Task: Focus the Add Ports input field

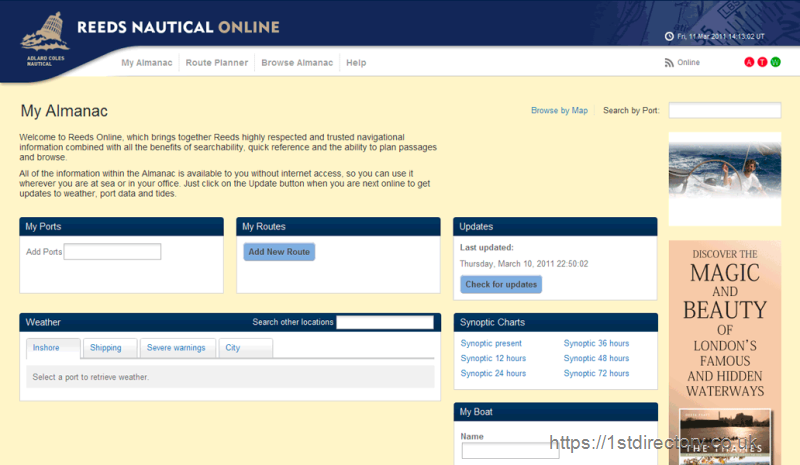Action: [x=112, y=252]
